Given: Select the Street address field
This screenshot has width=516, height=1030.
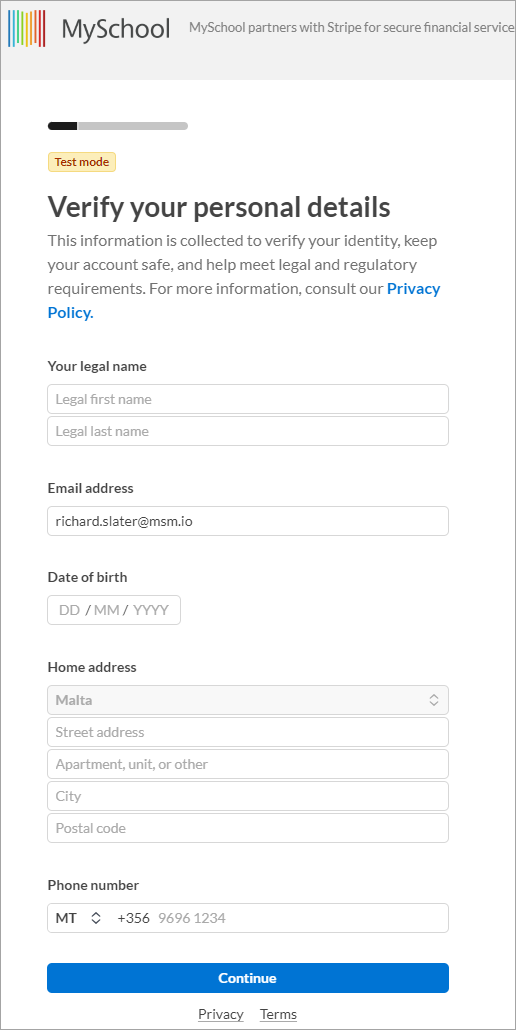Looking at the screenshot, I should [x=247, y=732].
